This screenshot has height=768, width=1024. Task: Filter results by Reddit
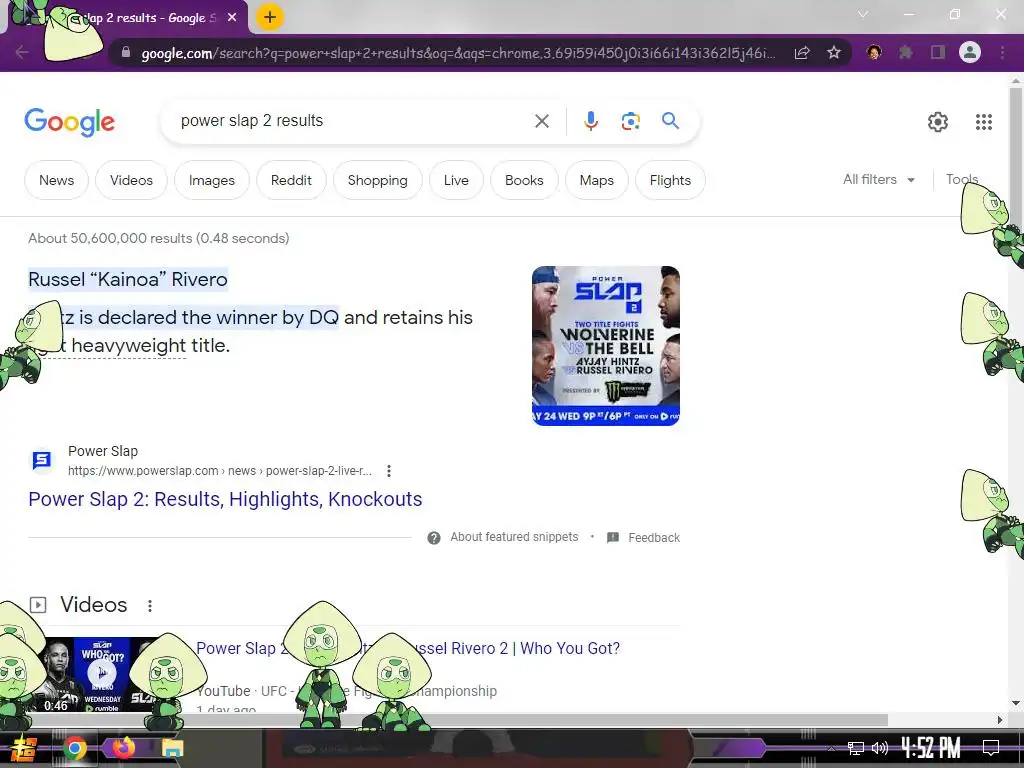pos(291,180)
